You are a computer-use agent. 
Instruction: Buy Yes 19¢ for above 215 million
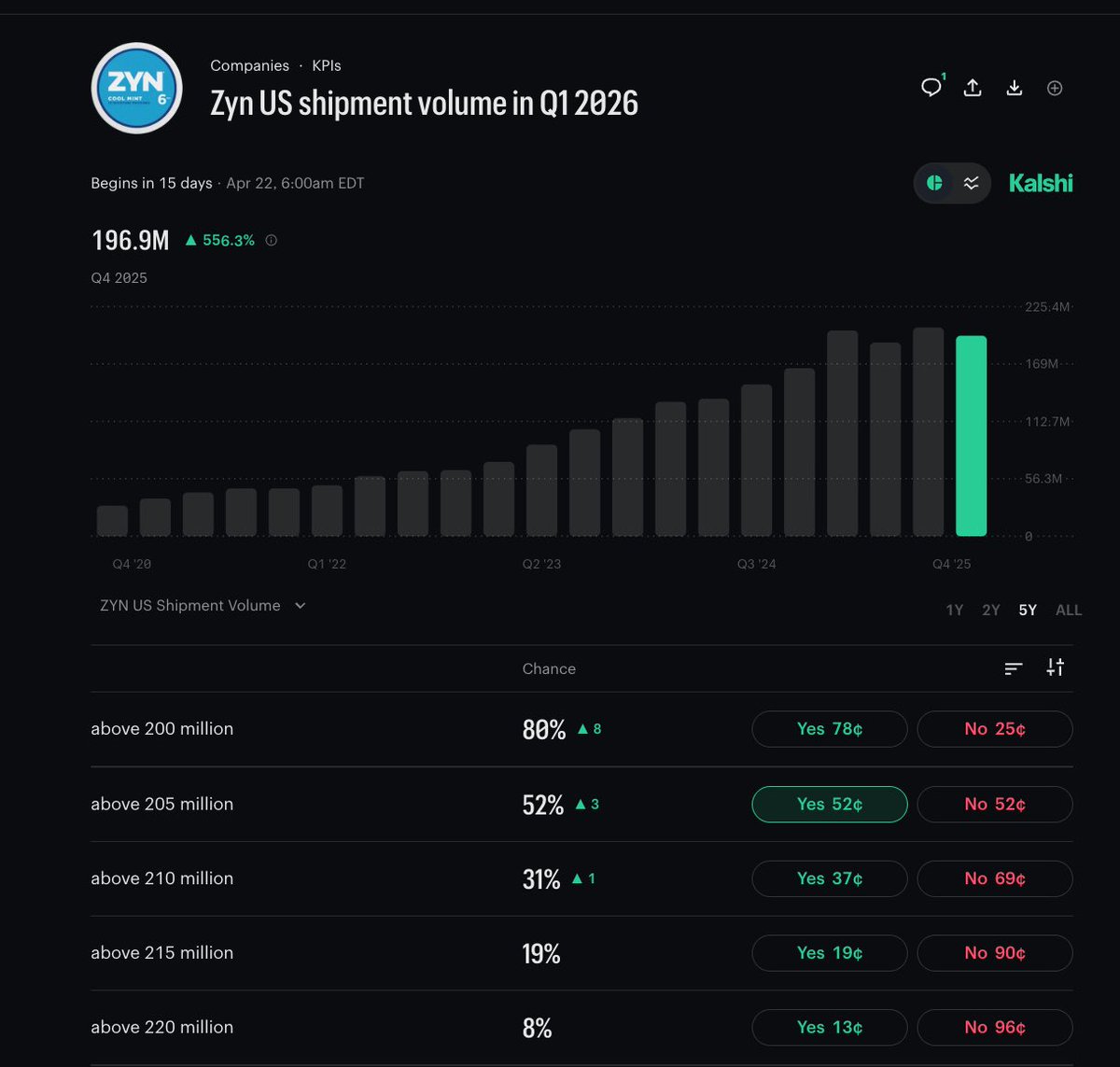click(830, 953)
